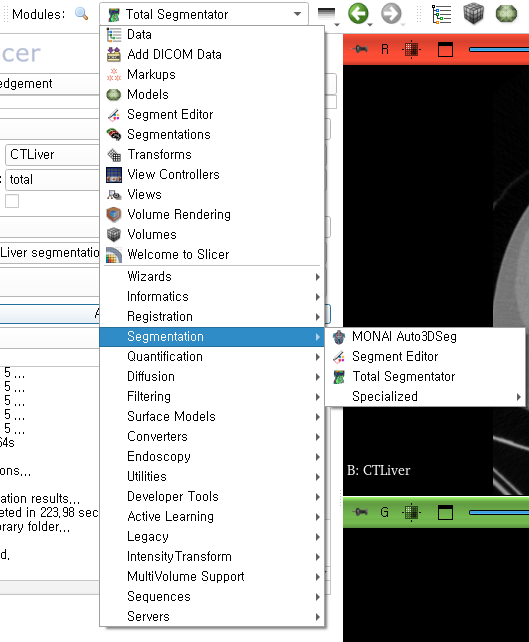Expand the IntensityTransform submenu

click(212, 557)
